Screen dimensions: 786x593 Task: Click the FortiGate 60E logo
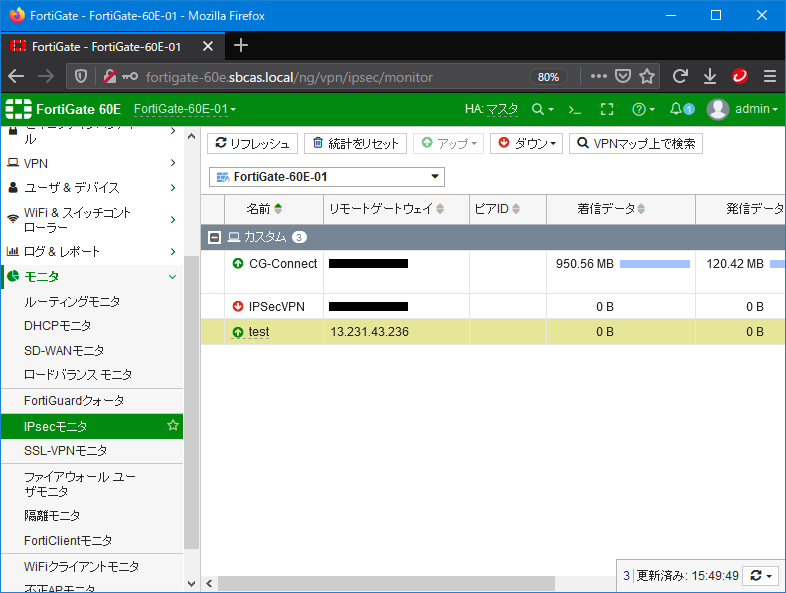[64, 109]
